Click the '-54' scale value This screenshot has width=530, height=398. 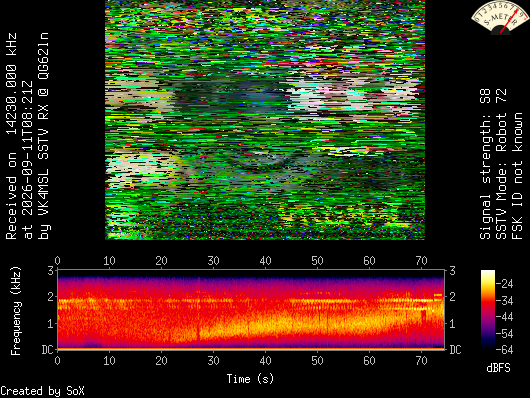click(505, 333)
